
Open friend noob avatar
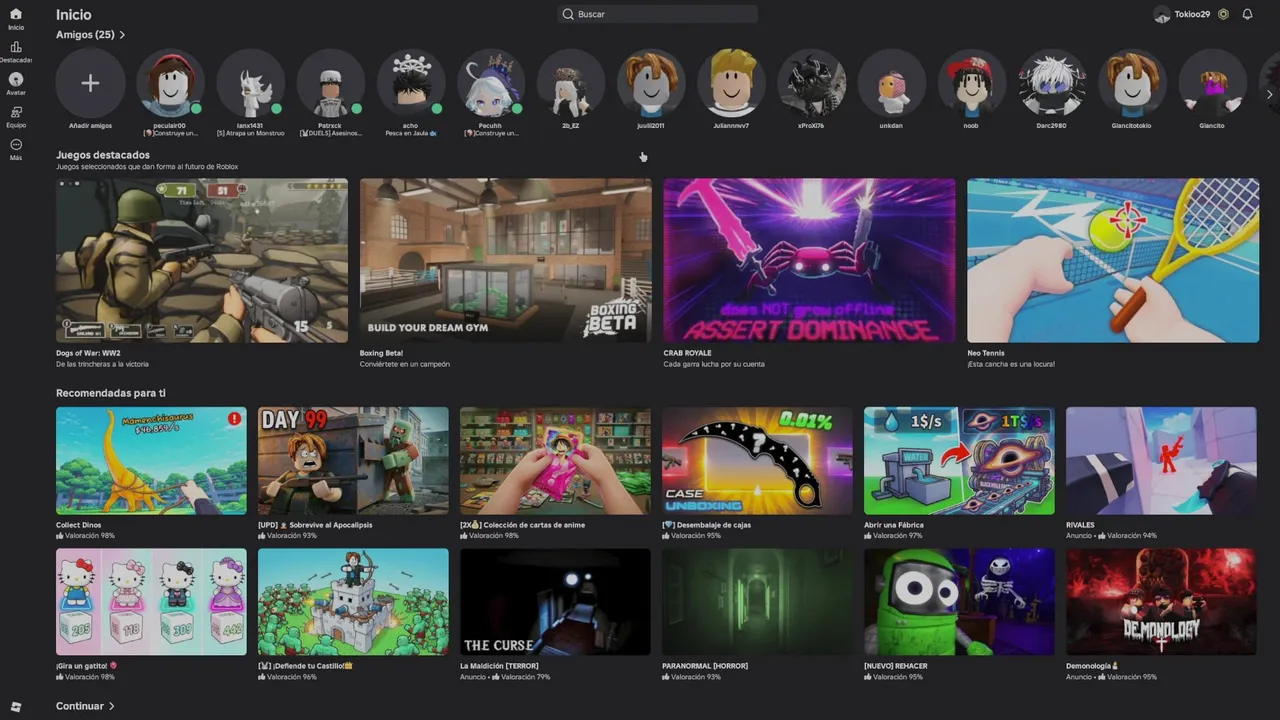pyautogui.click(x=971, y=83)
